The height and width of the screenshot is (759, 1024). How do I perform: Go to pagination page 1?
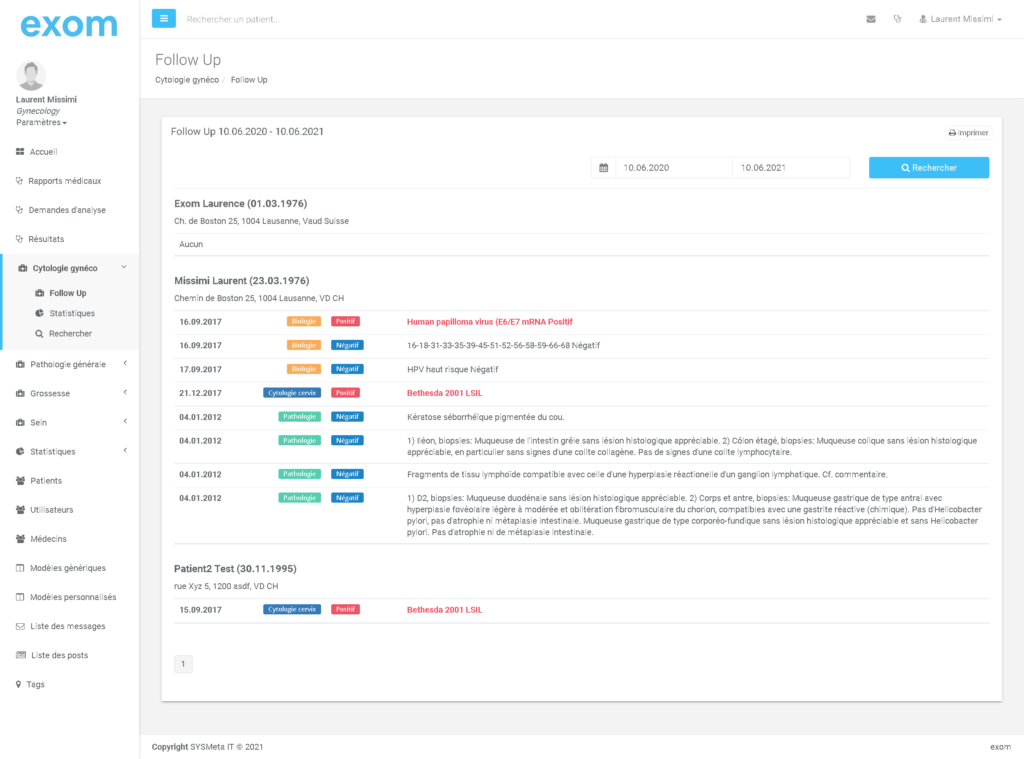point(184,664)
